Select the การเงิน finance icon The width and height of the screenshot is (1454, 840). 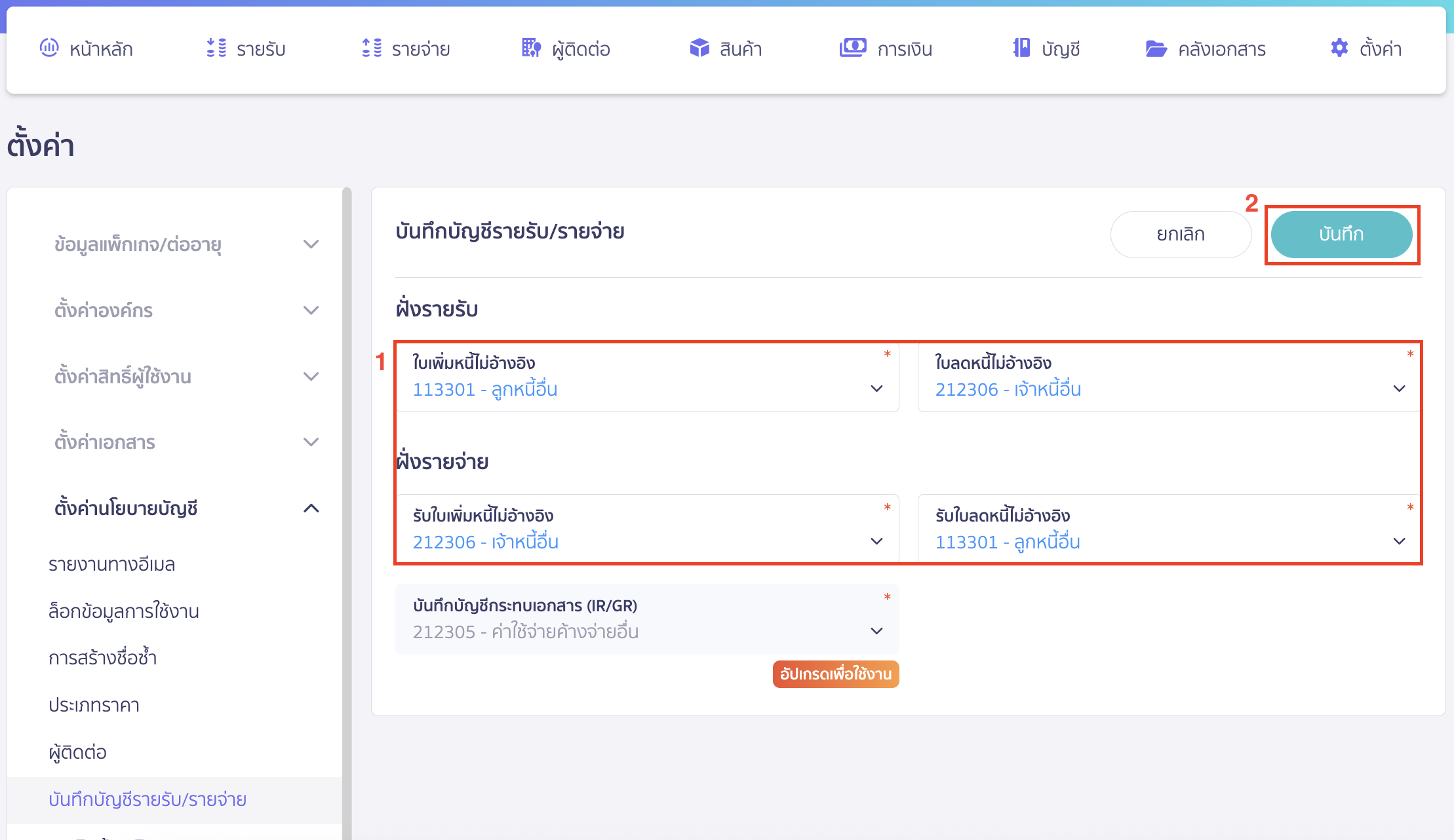853,48
